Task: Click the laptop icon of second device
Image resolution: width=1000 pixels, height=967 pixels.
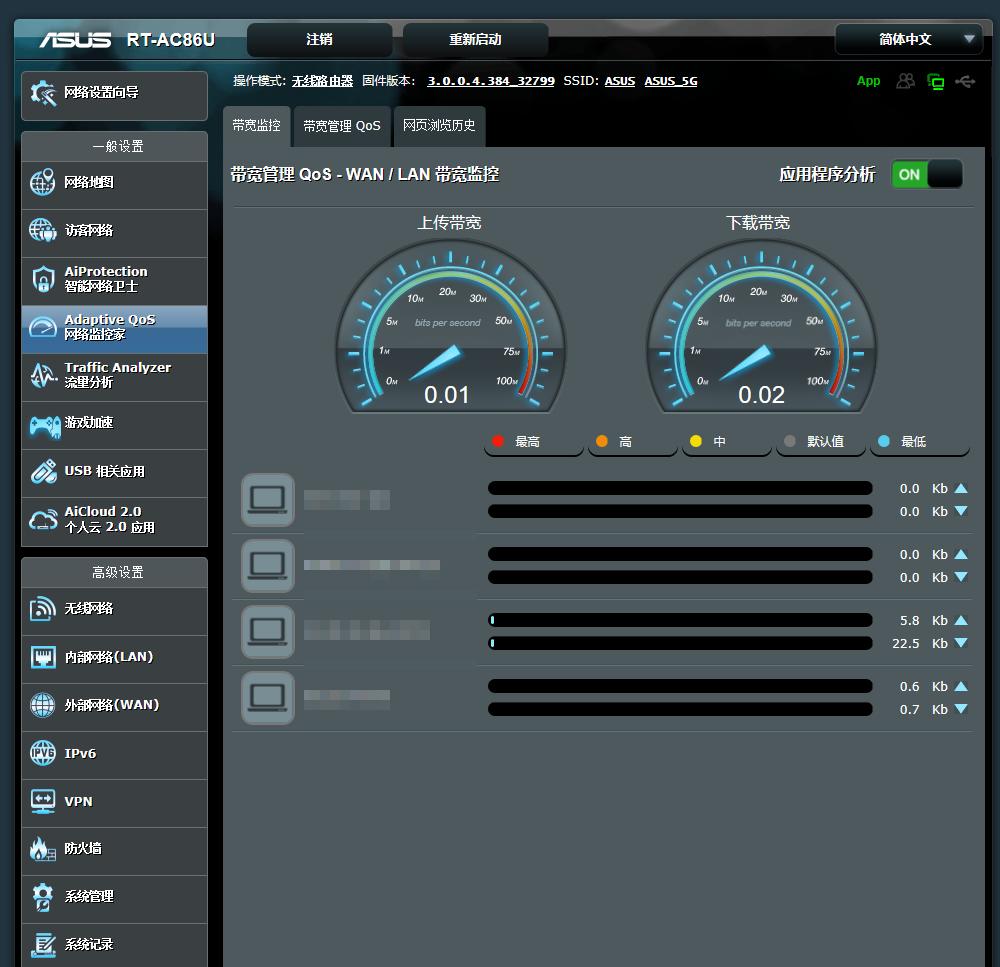Action: coord(268,565)
